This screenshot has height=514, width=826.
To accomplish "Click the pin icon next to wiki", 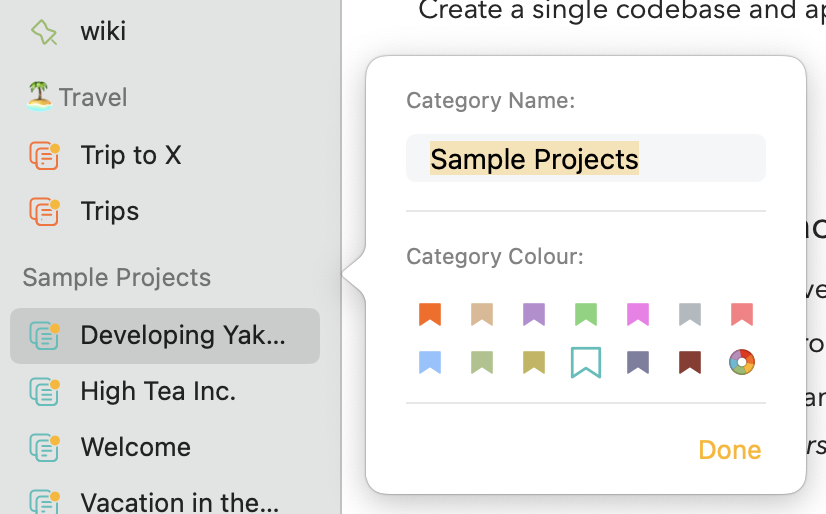I will coord(44,32).
